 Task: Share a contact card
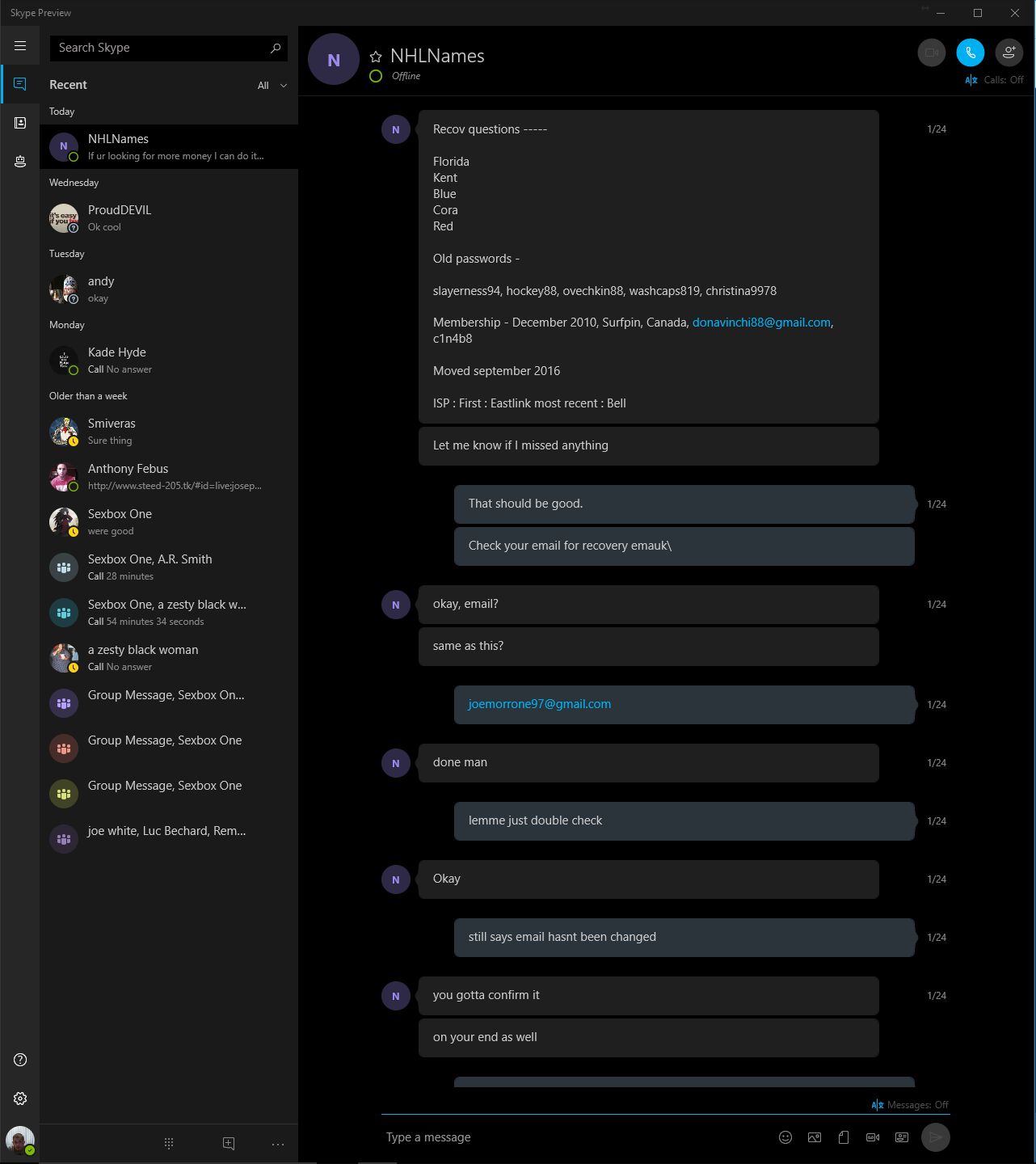pyautogui.click(x=902, y=1137)
